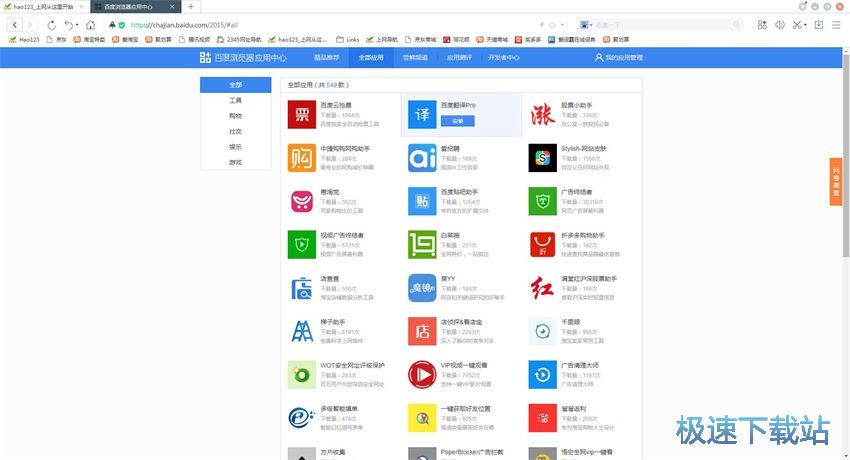Open 我的应用管理 with the user icon

[619, 57]
